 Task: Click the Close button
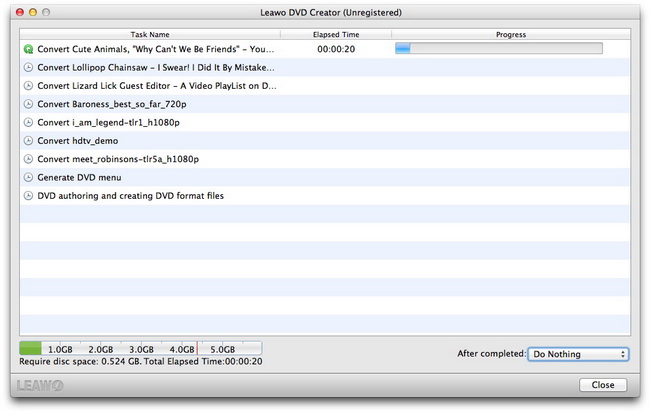click(x=603, y=385)
